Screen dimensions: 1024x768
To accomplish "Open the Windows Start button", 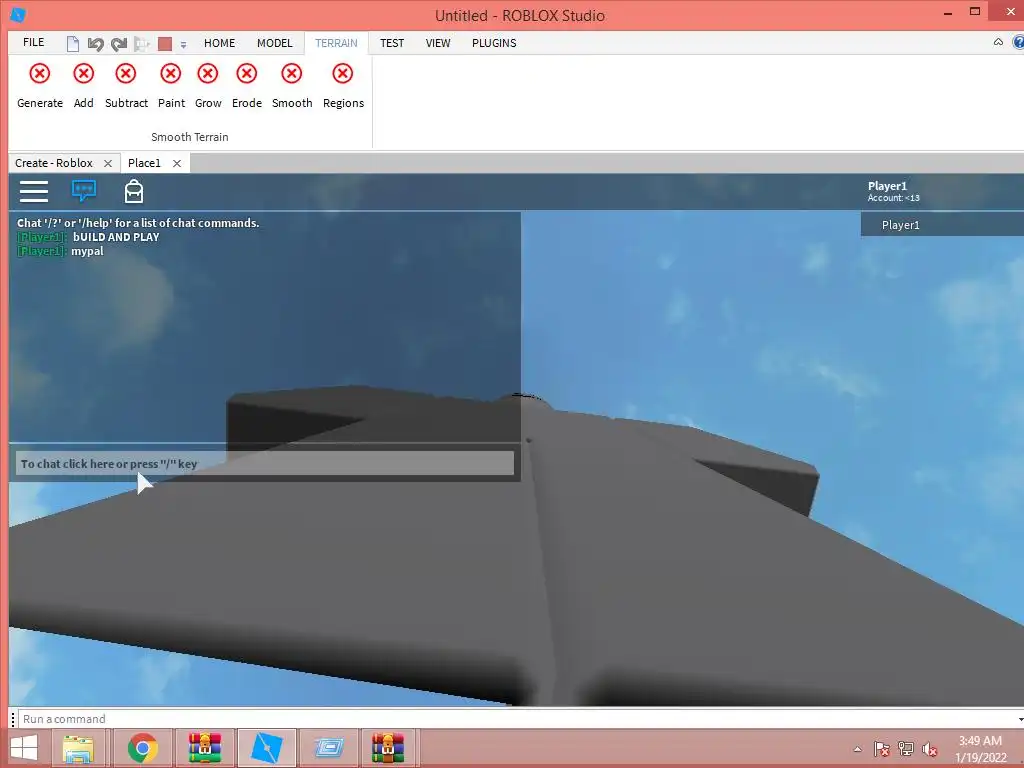I will (x=24, y=748).
